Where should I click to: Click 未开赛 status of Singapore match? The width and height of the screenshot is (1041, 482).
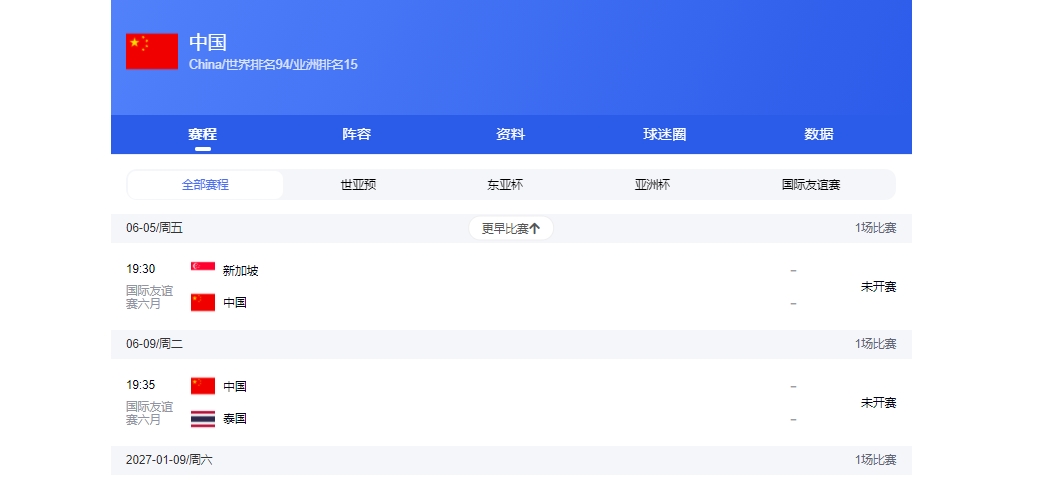(x=878, y=287)
